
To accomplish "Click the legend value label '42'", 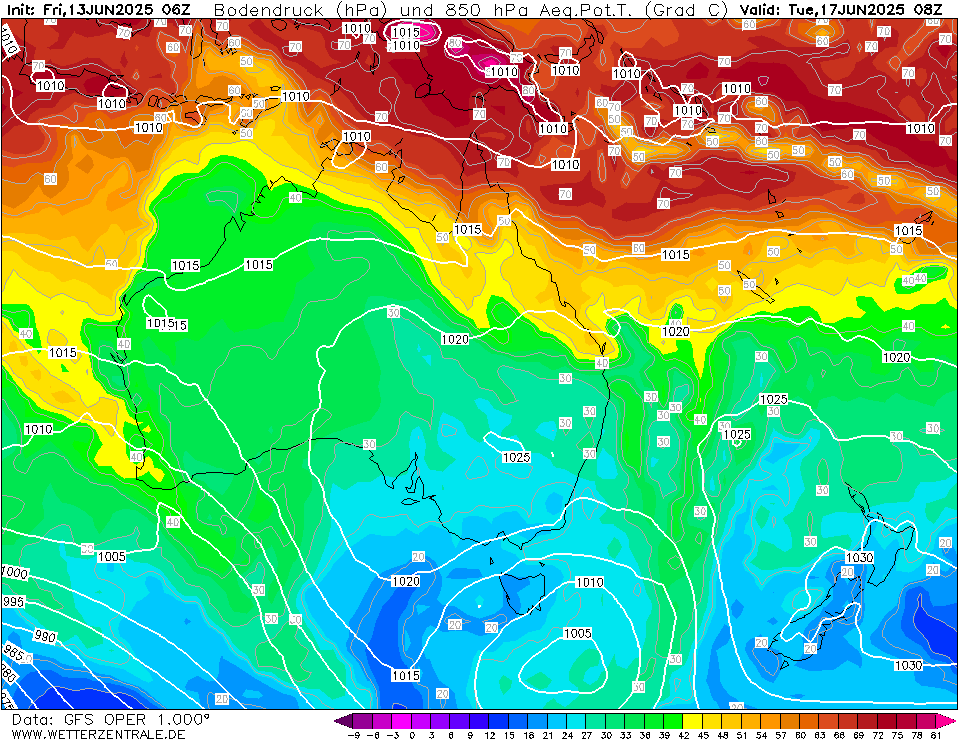I will pos(683,735).
